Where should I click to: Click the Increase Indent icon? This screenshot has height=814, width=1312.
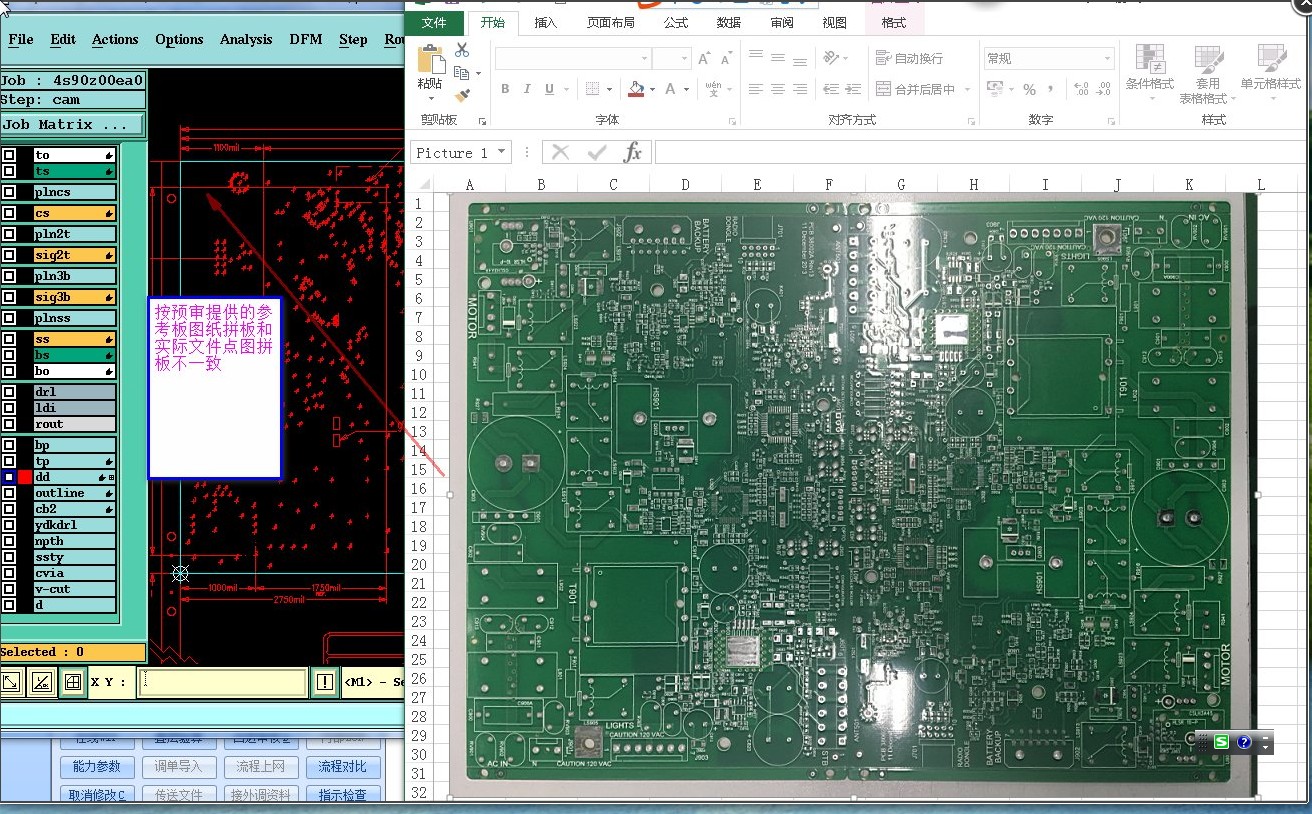tap(853, 89)
